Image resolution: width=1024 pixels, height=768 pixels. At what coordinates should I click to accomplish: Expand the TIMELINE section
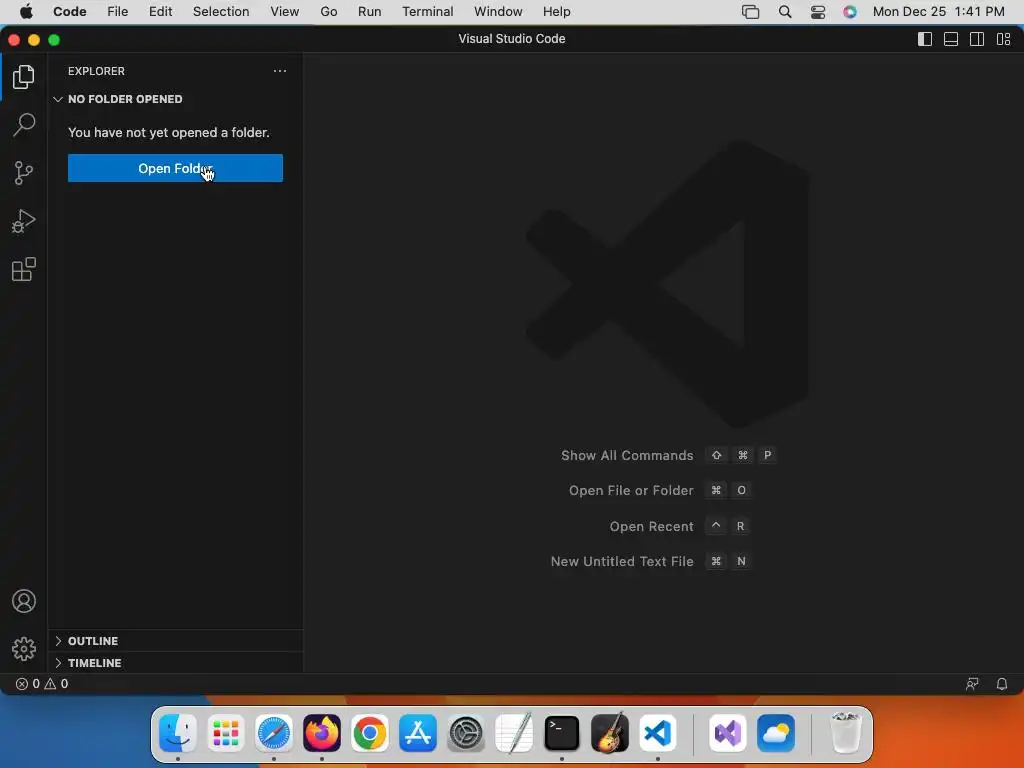(175, 663)
